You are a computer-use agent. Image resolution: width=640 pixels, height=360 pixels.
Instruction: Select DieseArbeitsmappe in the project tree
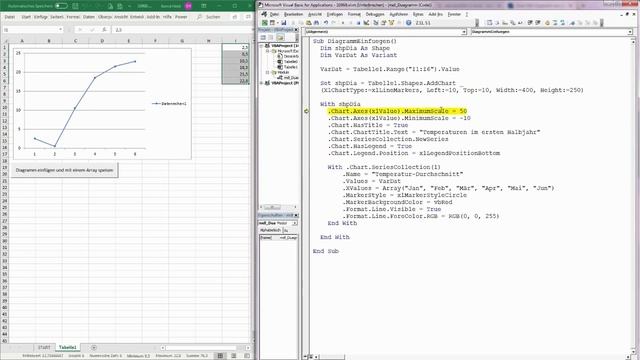pyautogui.click(x=288, y=56)
